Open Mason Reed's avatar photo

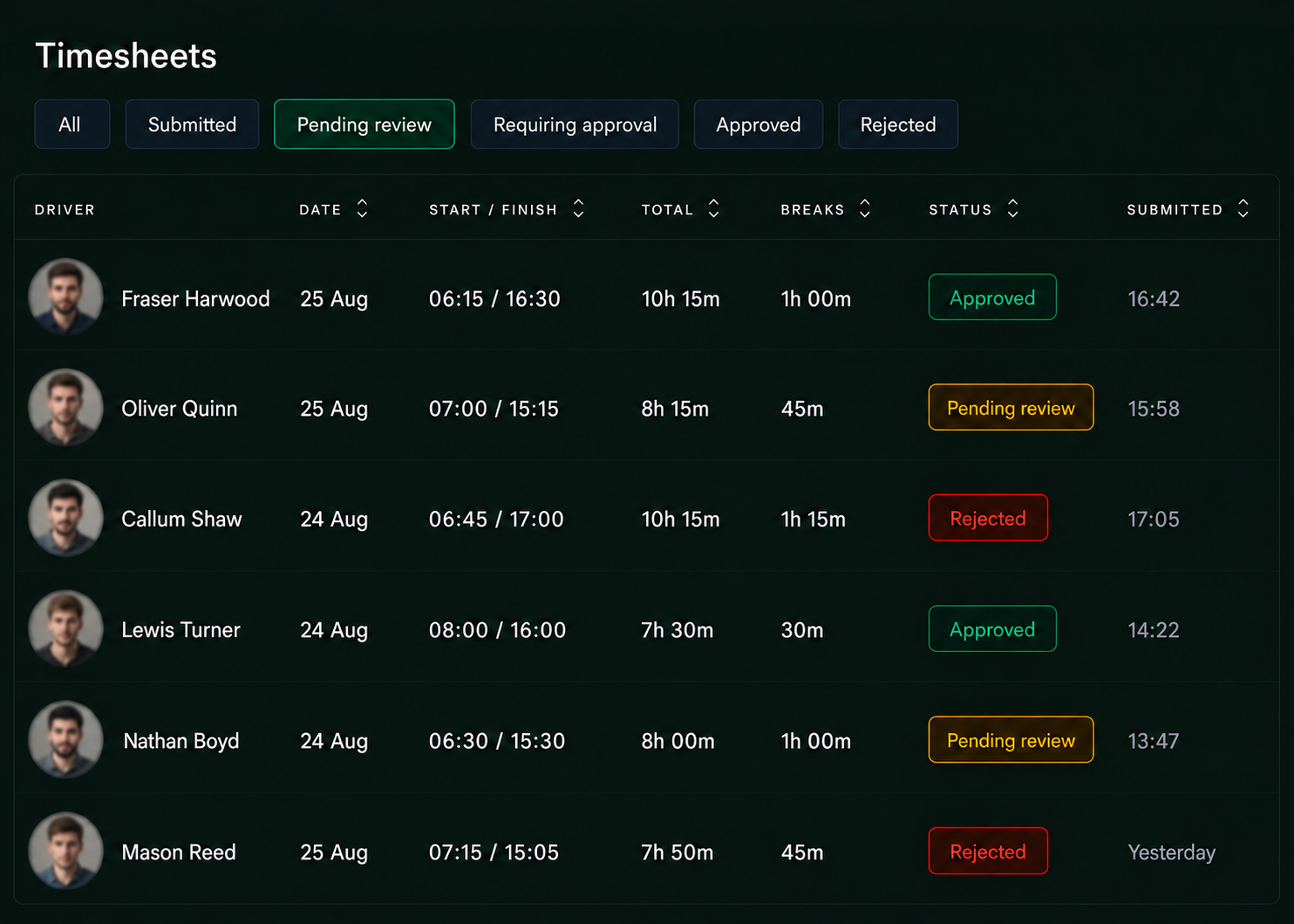(x=65, y=852)
